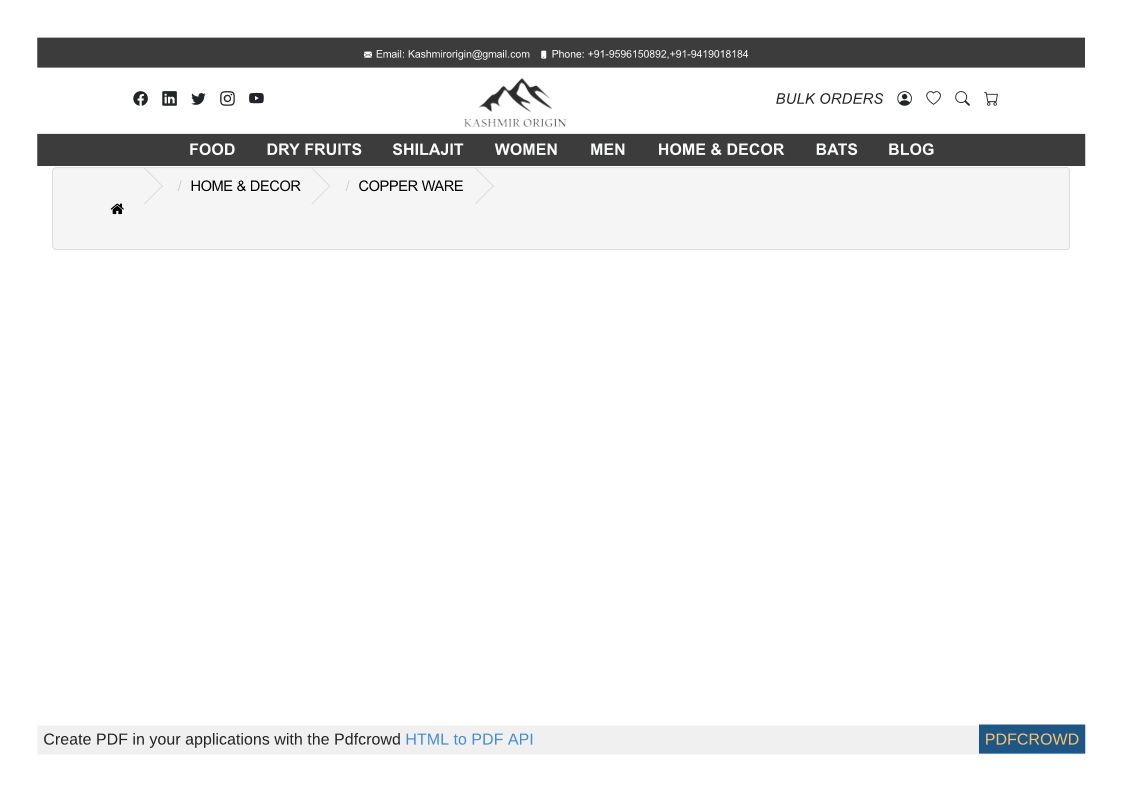The height and width of the screenshot is (795, 1123).
Task: Click the BULK ORDERS link
Action: (829, 98)
